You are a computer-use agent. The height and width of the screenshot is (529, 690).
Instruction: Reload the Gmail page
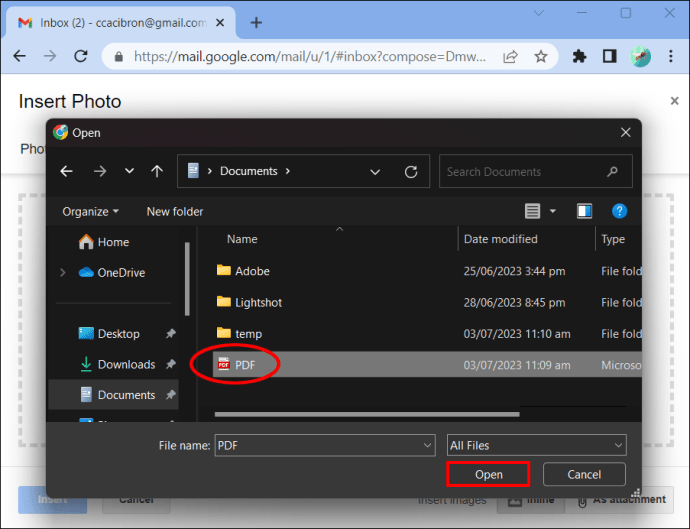tap(81, 56)
